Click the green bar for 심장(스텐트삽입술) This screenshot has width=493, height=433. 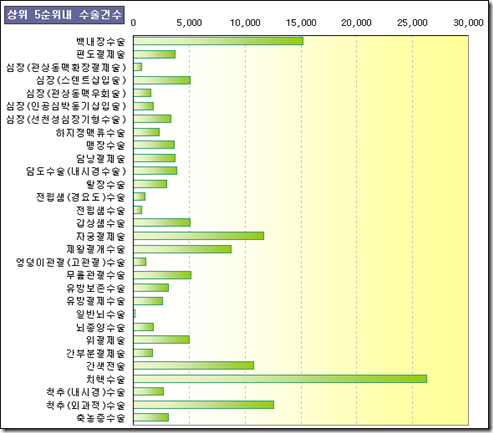pos(162,80)
